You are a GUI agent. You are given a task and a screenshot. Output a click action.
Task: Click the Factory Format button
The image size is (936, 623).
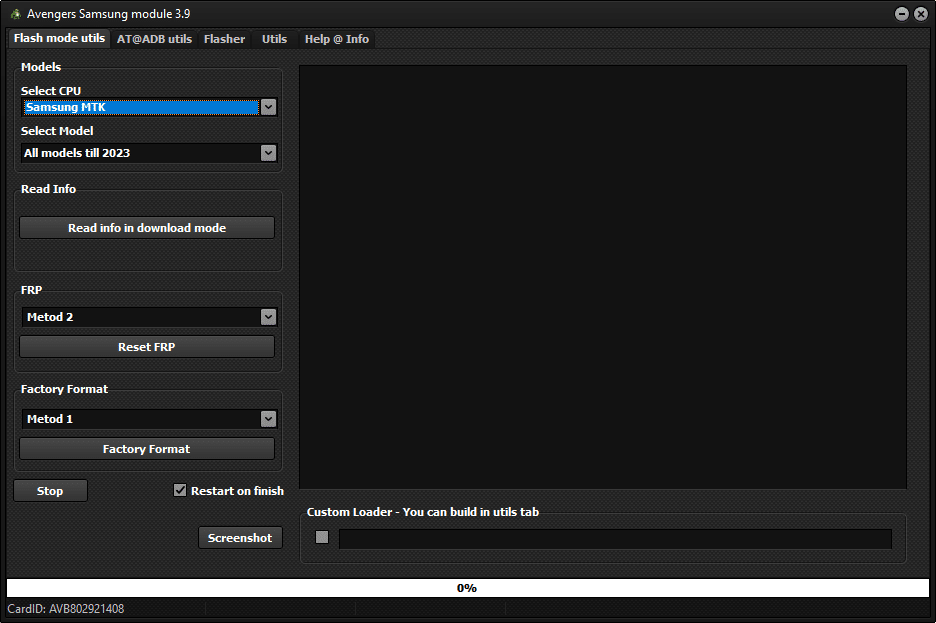[x=147, y=449]
